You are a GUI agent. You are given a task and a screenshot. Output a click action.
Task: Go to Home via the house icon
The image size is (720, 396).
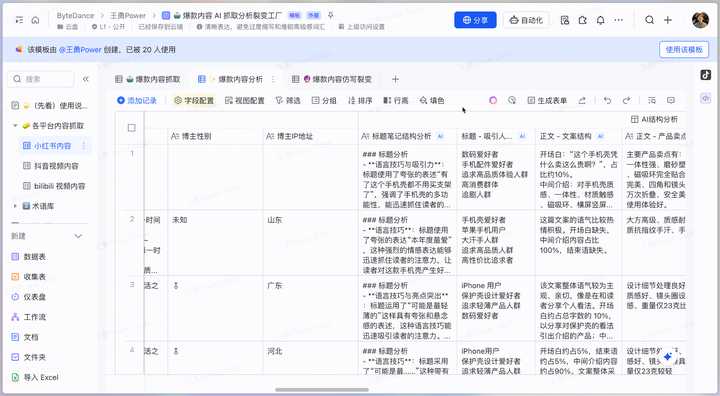pyautogui.click(x=35, y=20)
